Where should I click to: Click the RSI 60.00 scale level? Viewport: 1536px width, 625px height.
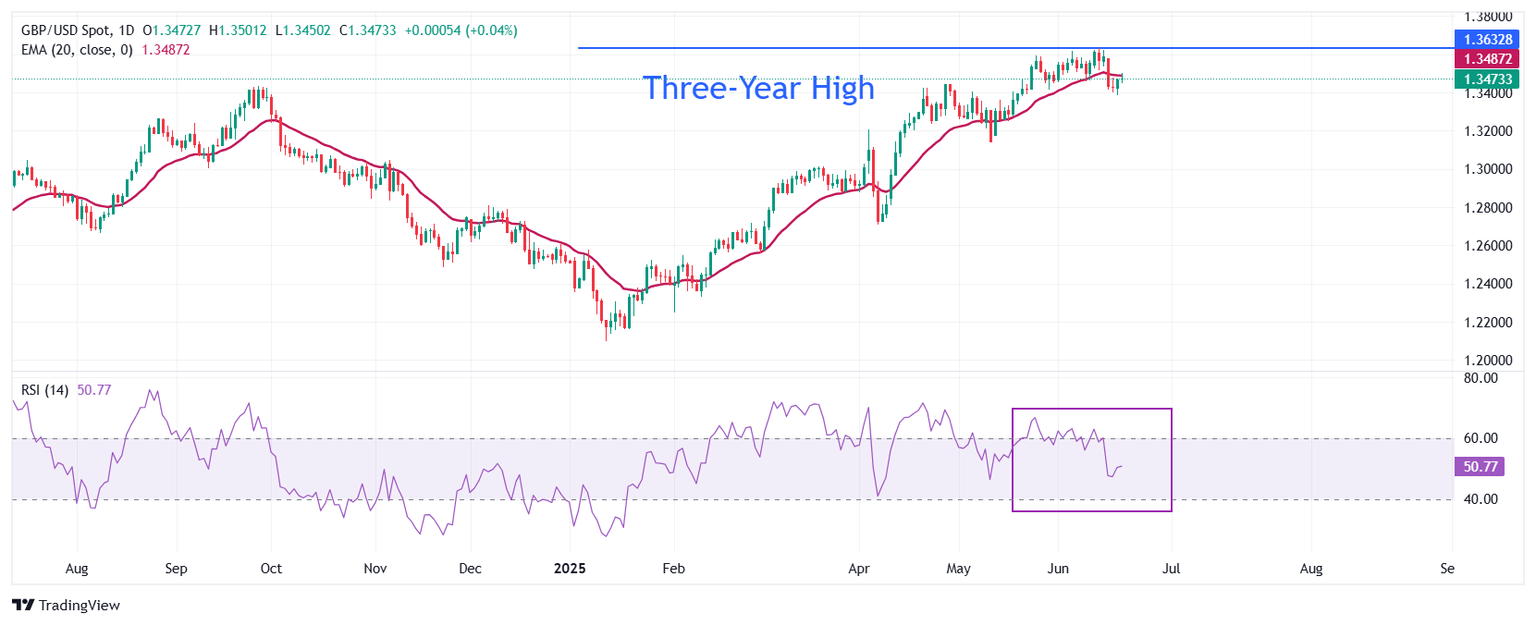pos(1480,438)
